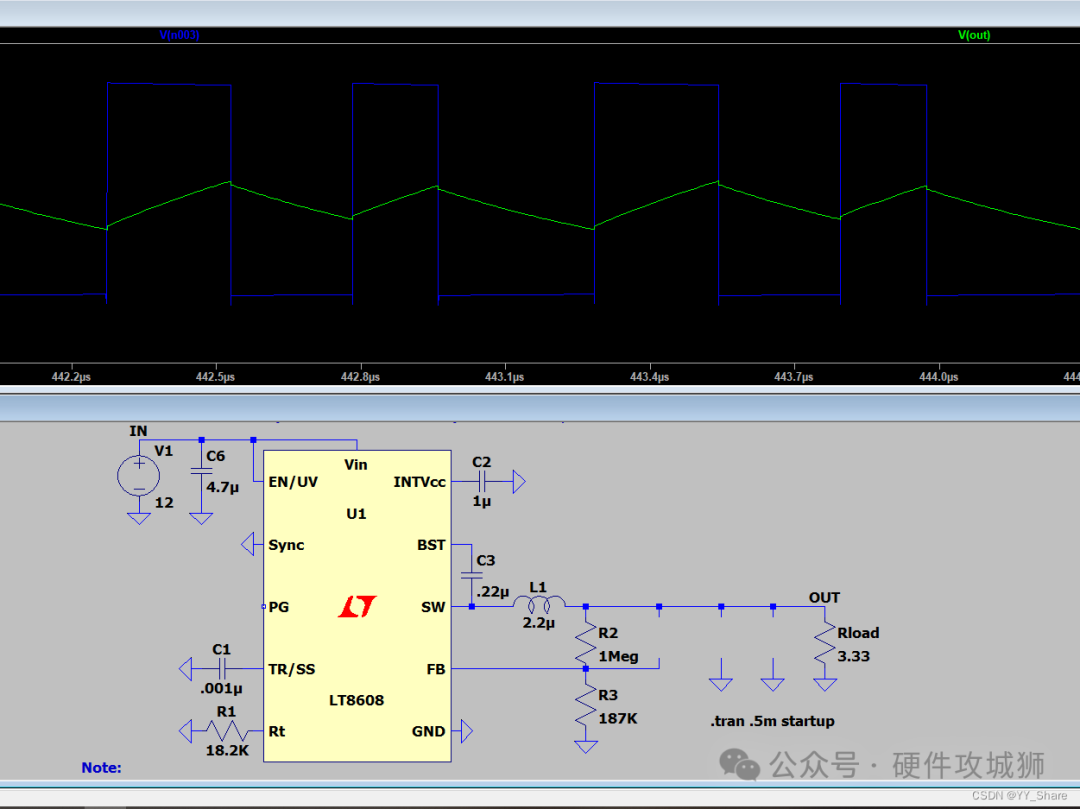Click the 442.2µs time axis label
The width and height of the screenshot is (1080, 809).
(x=71, y=377)
